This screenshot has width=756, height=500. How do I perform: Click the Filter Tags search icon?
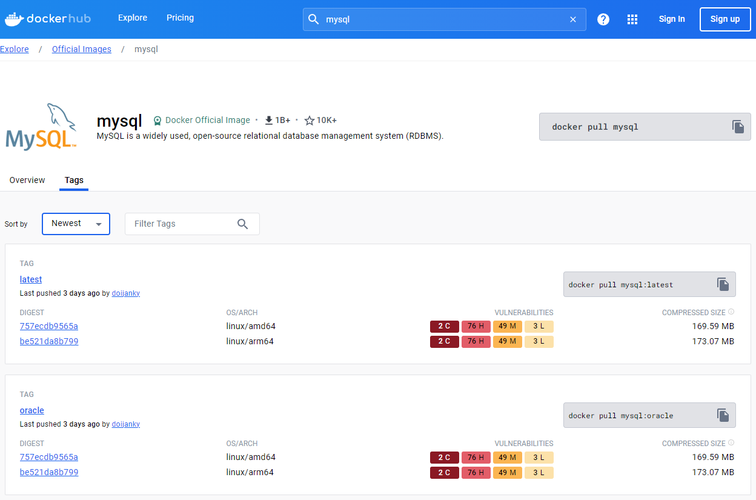(x=243, y=224)
